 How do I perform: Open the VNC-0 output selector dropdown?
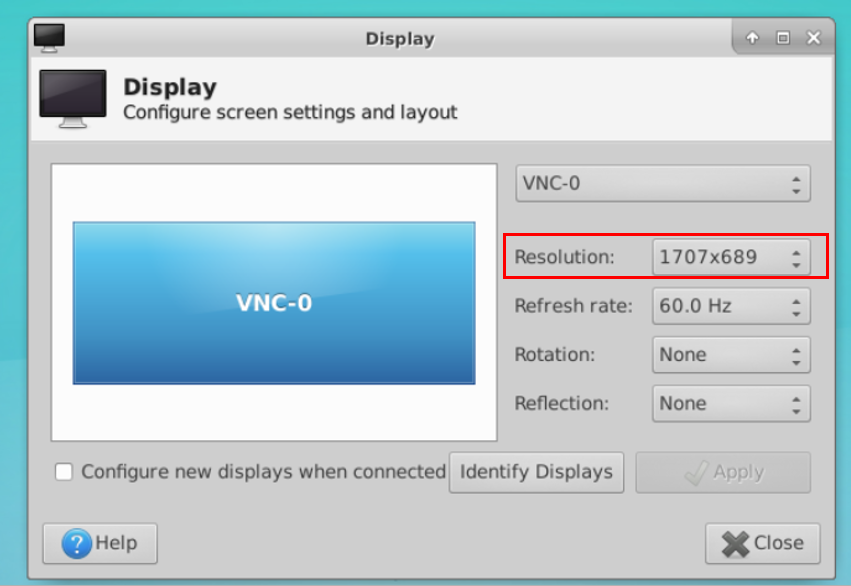tap(662, 184)
